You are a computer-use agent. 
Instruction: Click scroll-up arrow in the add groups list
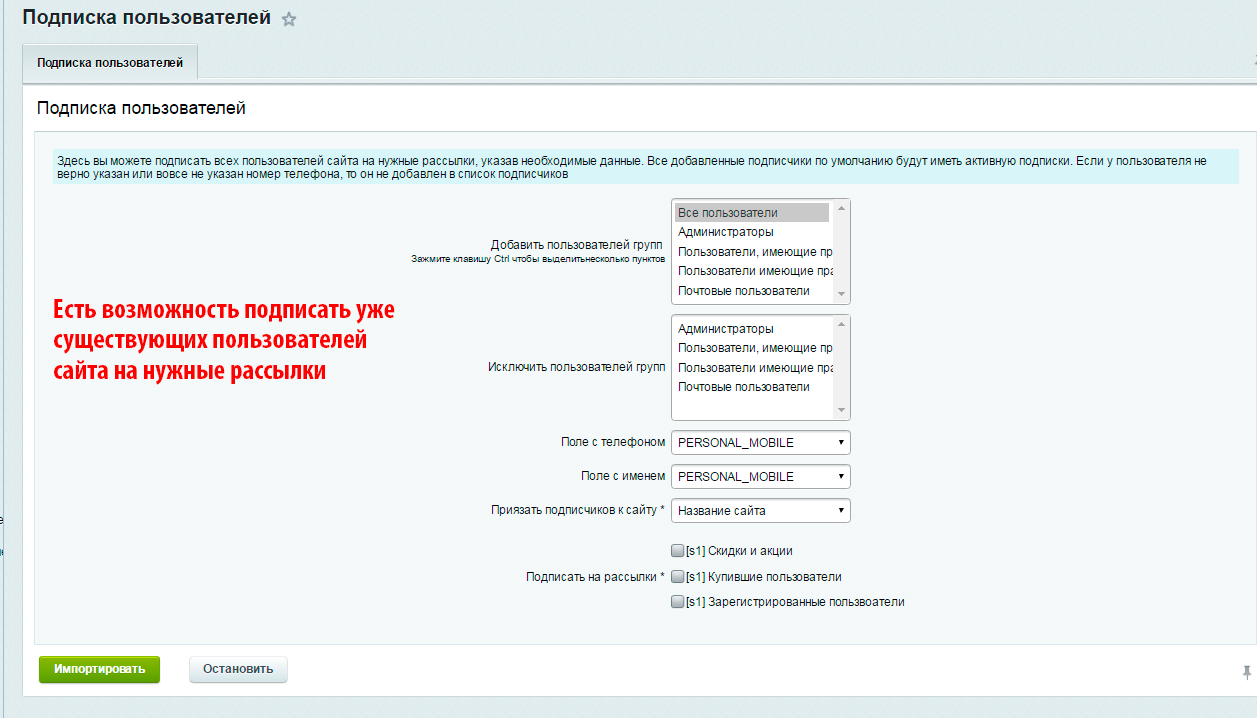pyautogui.click(x=841, y=209)
